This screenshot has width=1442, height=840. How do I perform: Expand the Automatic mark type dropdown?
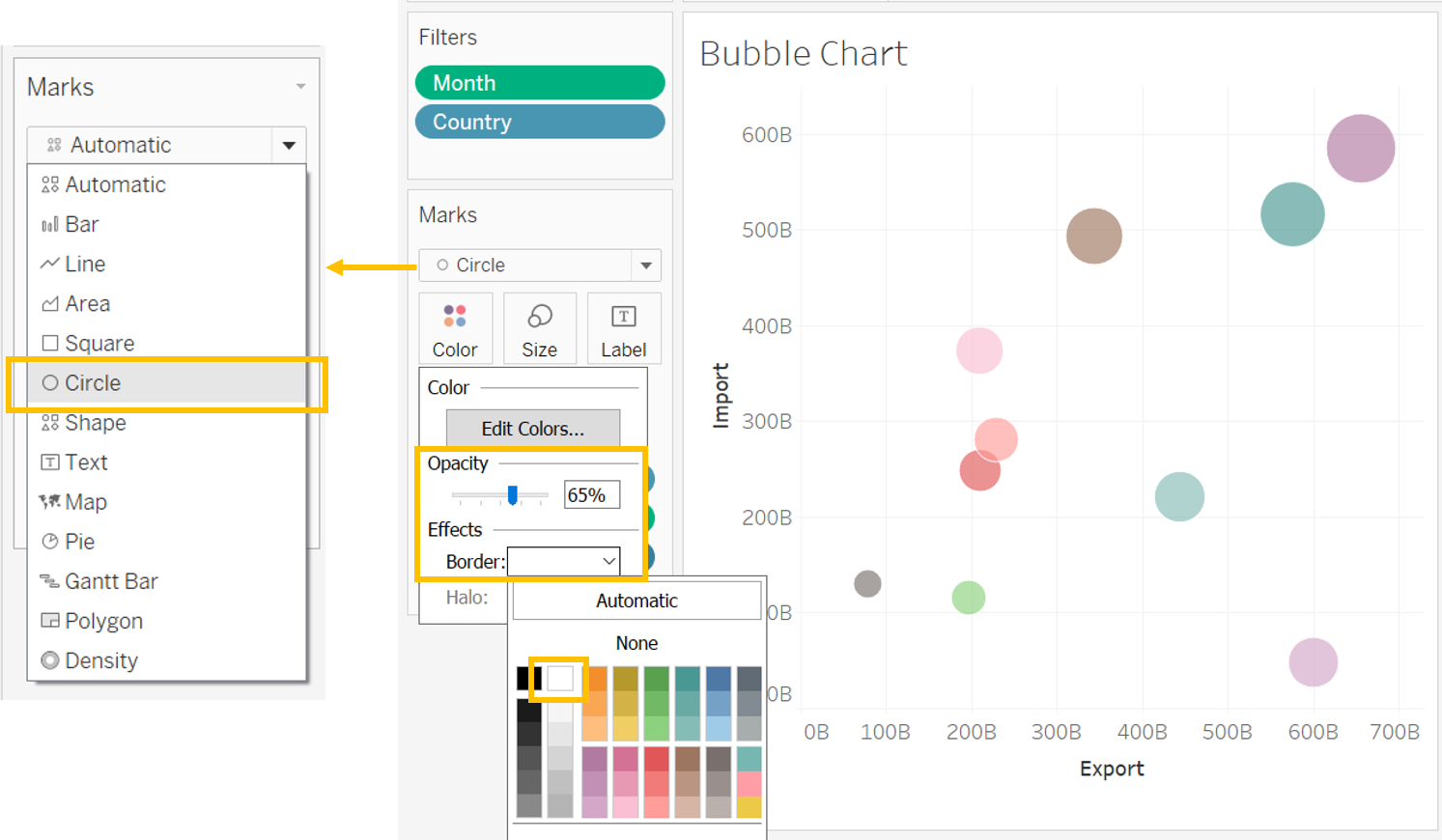[289, 145]
